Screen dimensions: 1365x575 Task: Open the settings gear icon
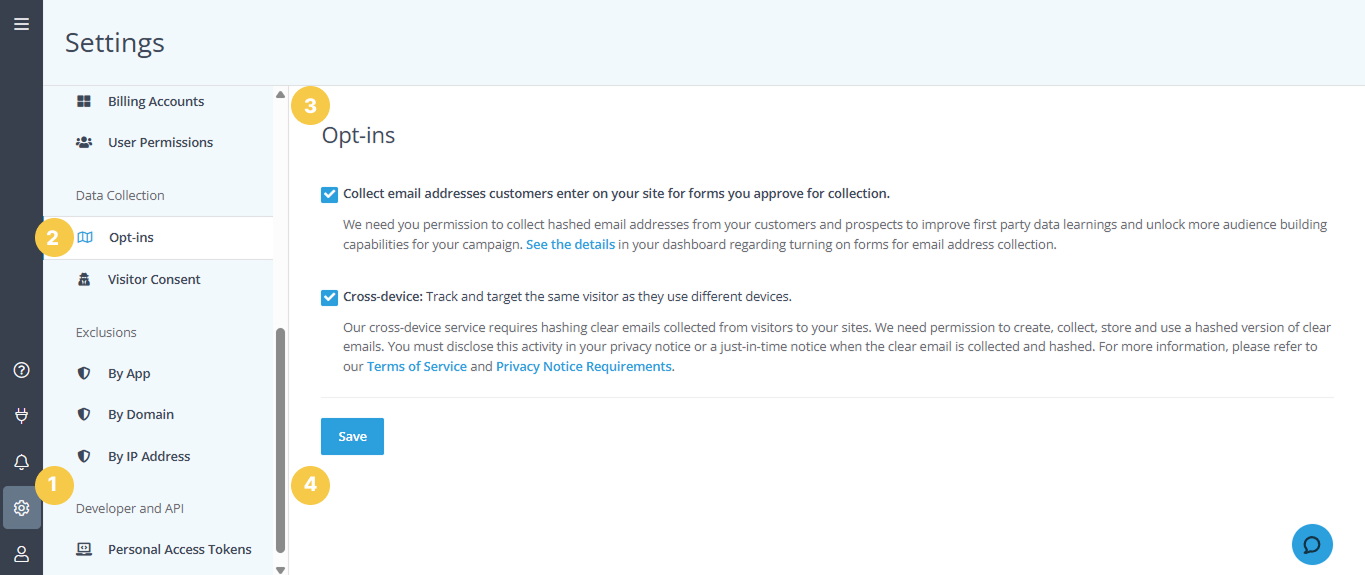(x=22, y=508)
